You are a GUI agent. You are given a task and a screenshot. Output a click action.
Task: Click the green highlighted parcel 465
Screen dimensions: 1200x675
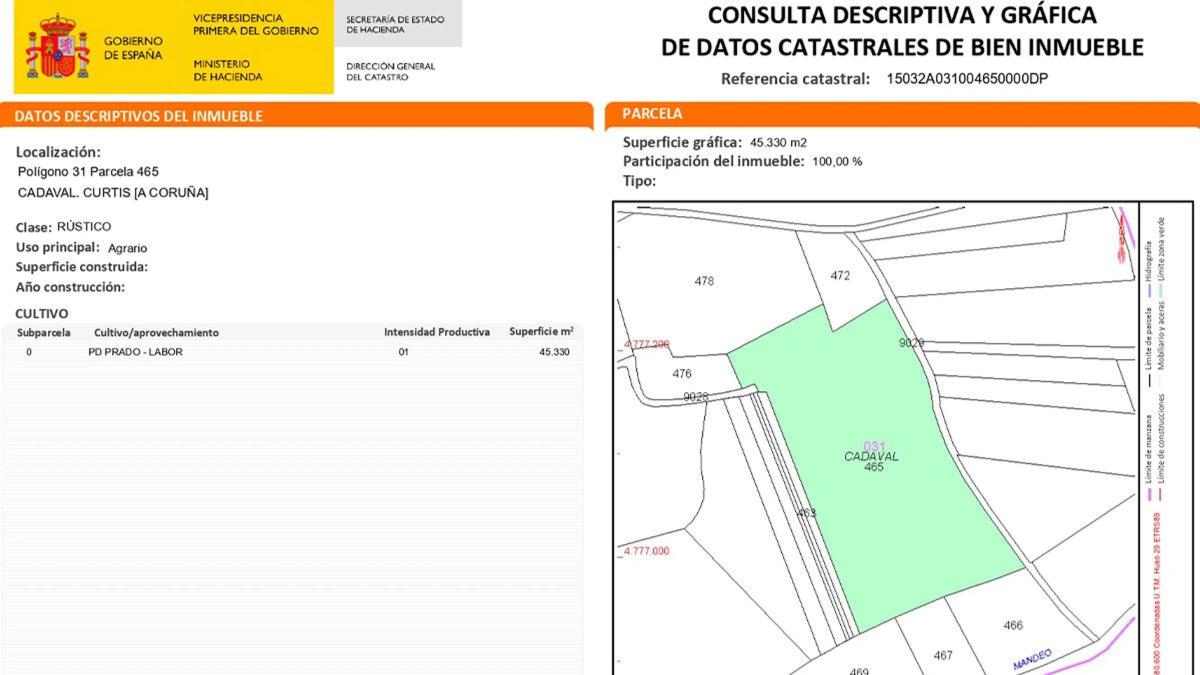coord(880,480)
